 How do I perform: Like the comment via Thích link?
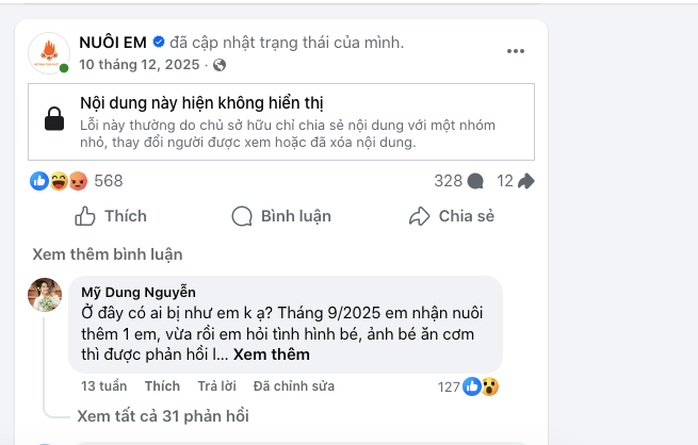click(162, 386)
